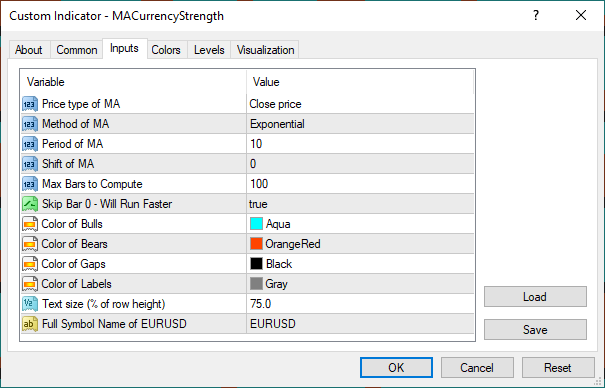Go to the Levels tab
The image size is (605, 388).
209,50
